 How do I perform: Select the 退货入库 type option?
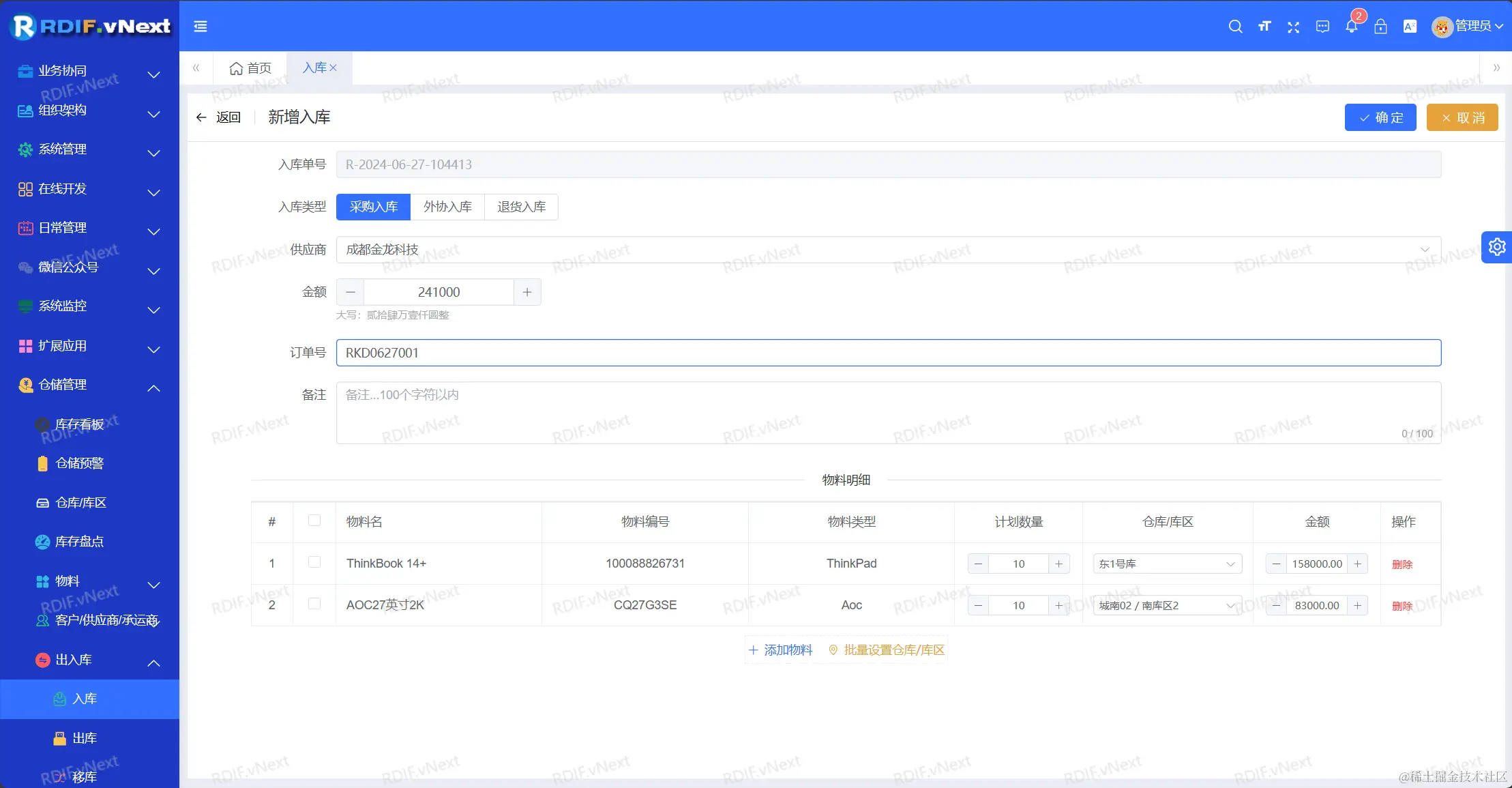click(x=521, y=207)
